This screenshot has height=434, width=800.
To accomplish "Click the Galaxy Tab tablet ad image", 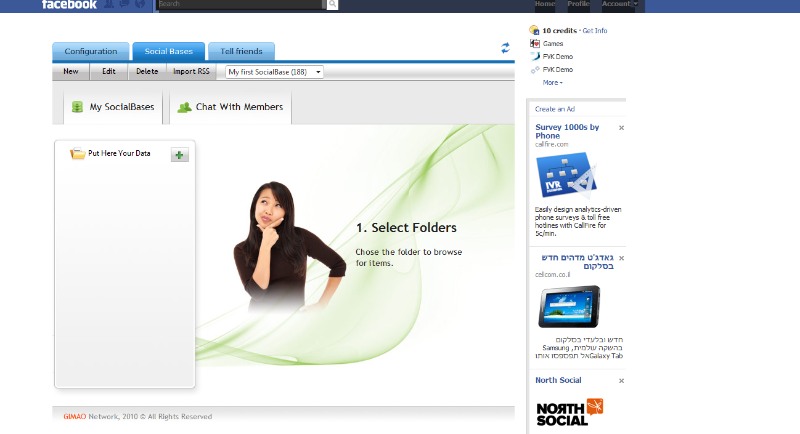I will click(569, 307).
